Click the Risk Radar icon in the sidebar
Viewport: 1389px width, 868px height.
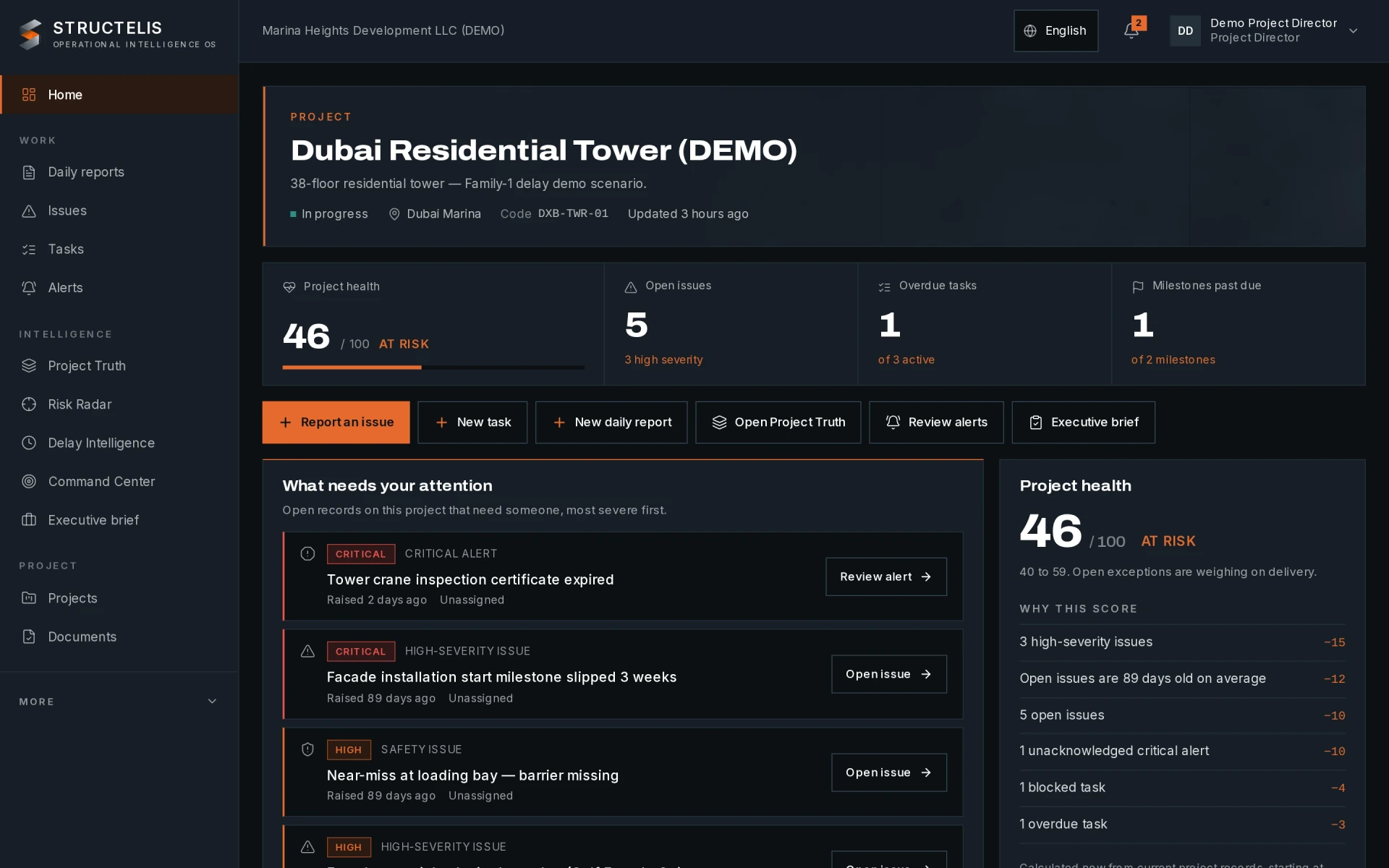click(29, 404)
